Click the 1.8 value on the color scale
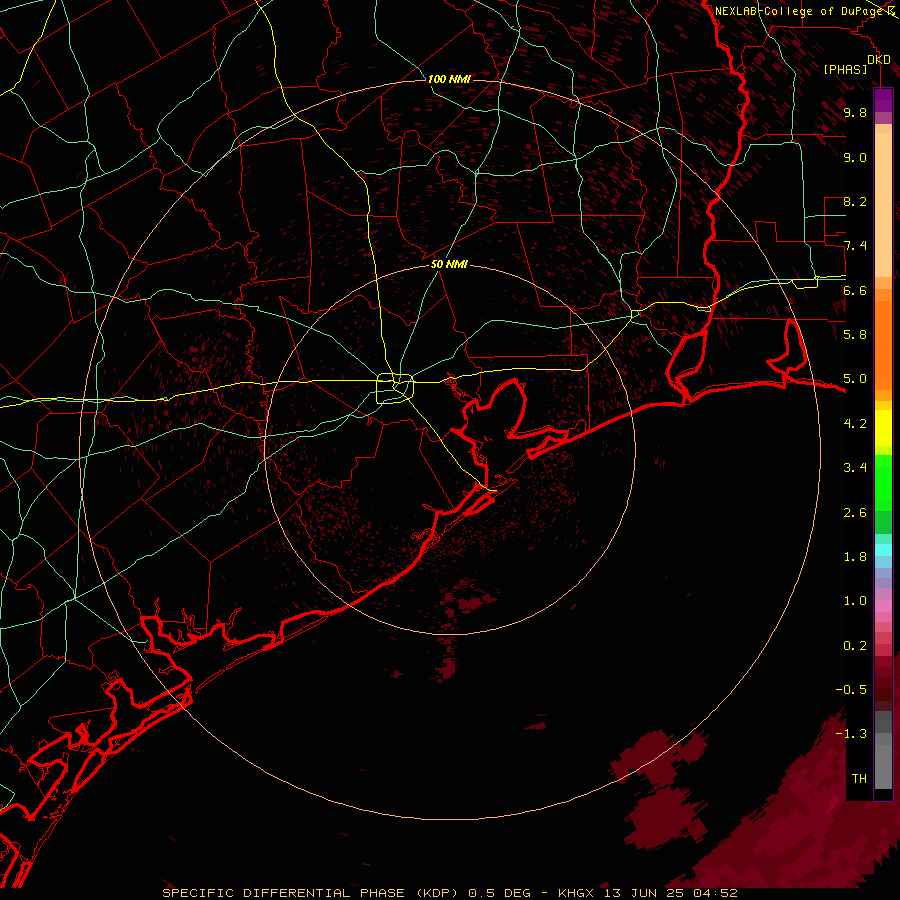Viewport: 900px width, 900px height. (x=855, y=557)
